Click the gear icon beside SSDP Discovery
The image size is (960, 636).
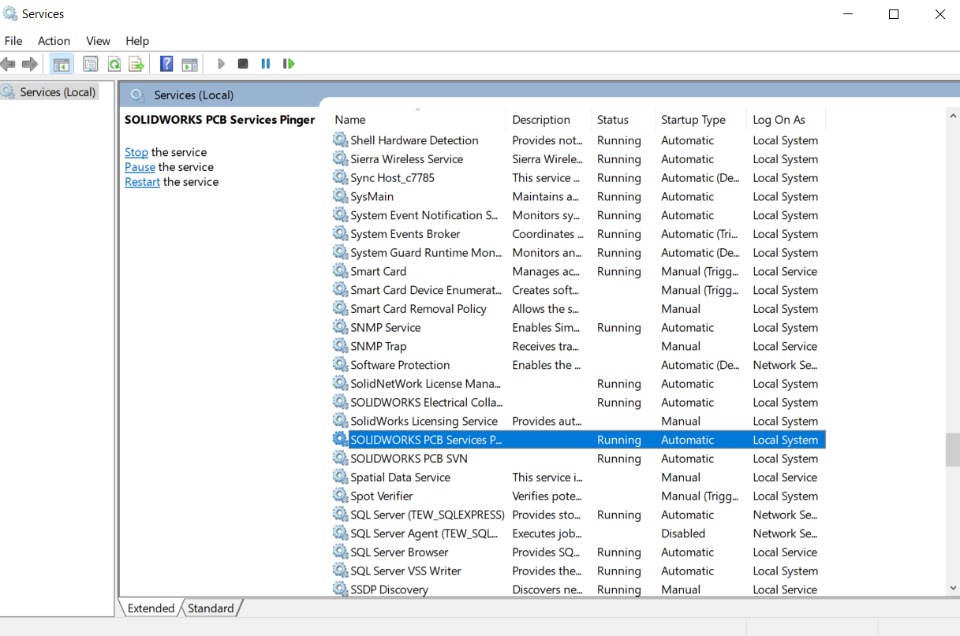340,589
